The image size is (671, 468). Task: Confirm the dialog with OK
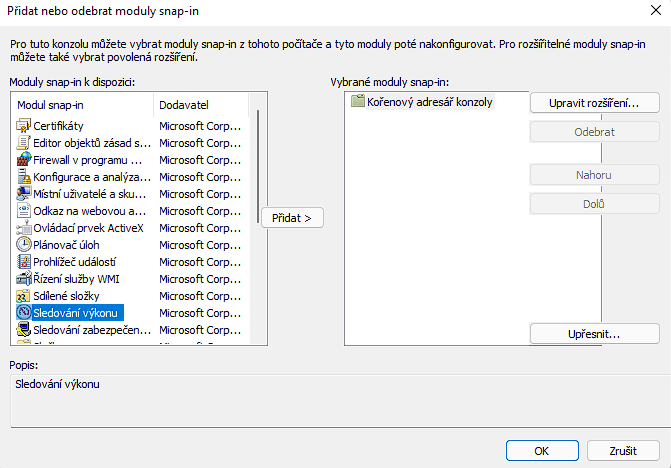[542, 450]
